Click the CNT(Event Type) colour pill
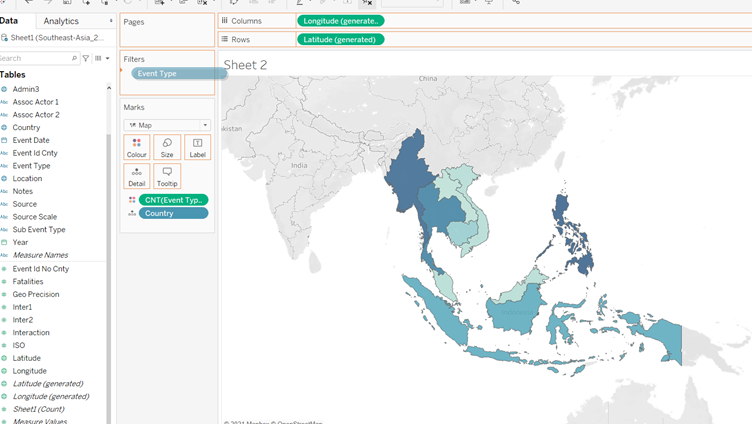The image size is (752, 424). click(173, 200)
